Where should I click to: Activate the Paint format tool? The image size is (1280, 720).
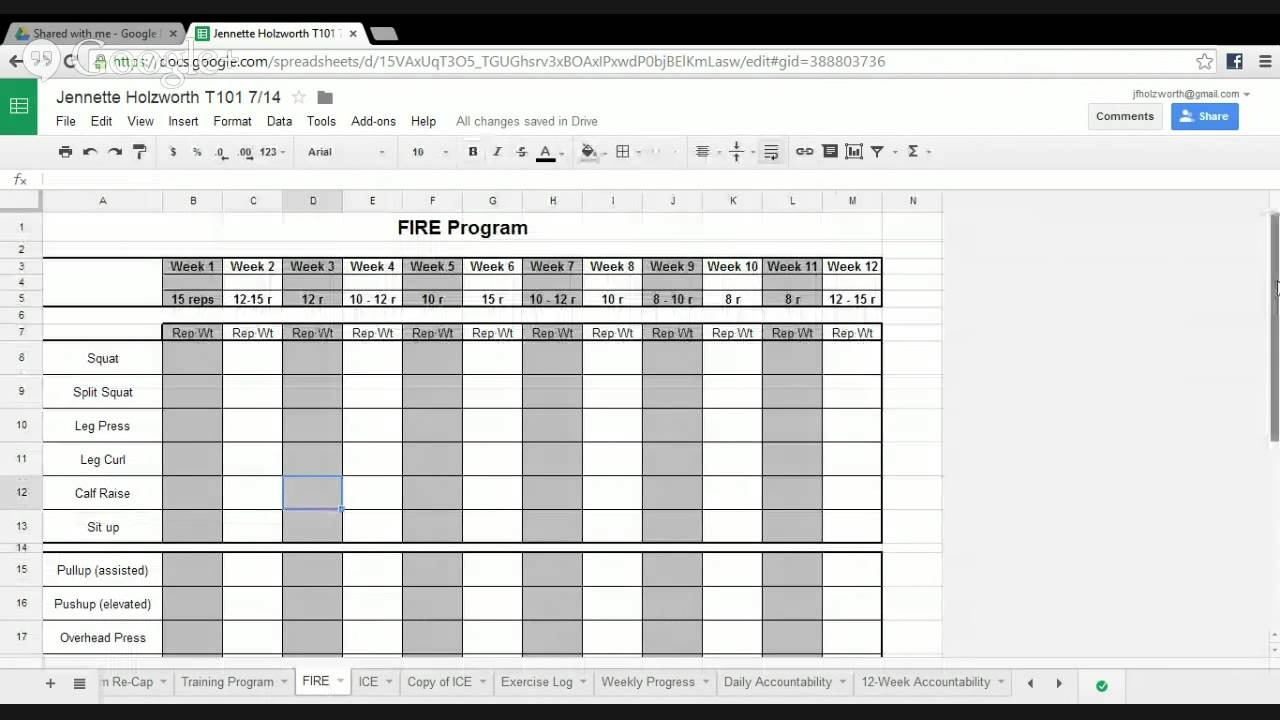[x=140, y=152]
